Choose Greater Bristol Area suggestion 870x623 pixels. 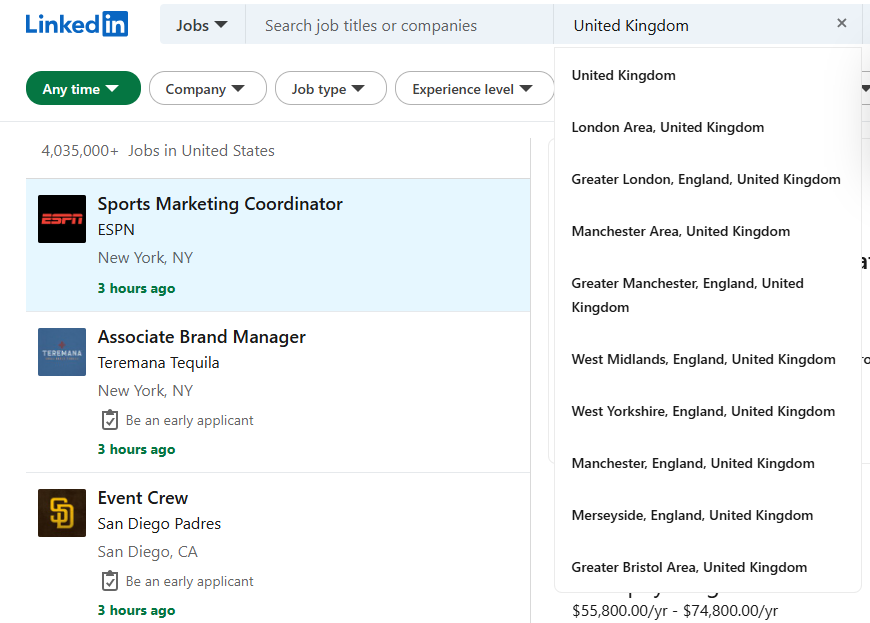click(707, 567)
